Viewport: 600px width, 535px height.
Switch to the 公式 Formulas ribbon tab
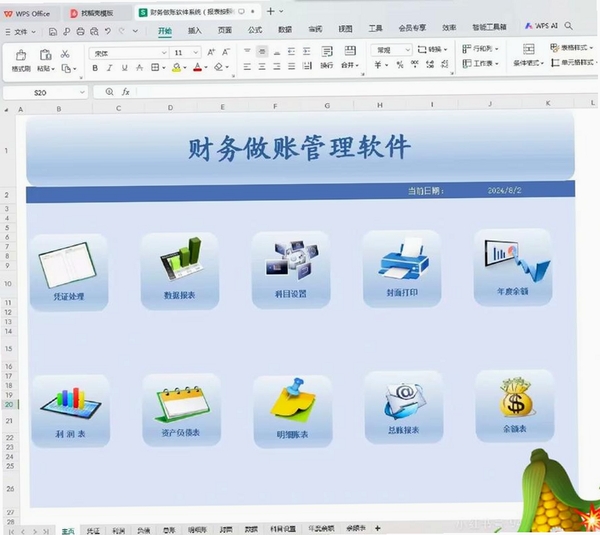(255, 29)
